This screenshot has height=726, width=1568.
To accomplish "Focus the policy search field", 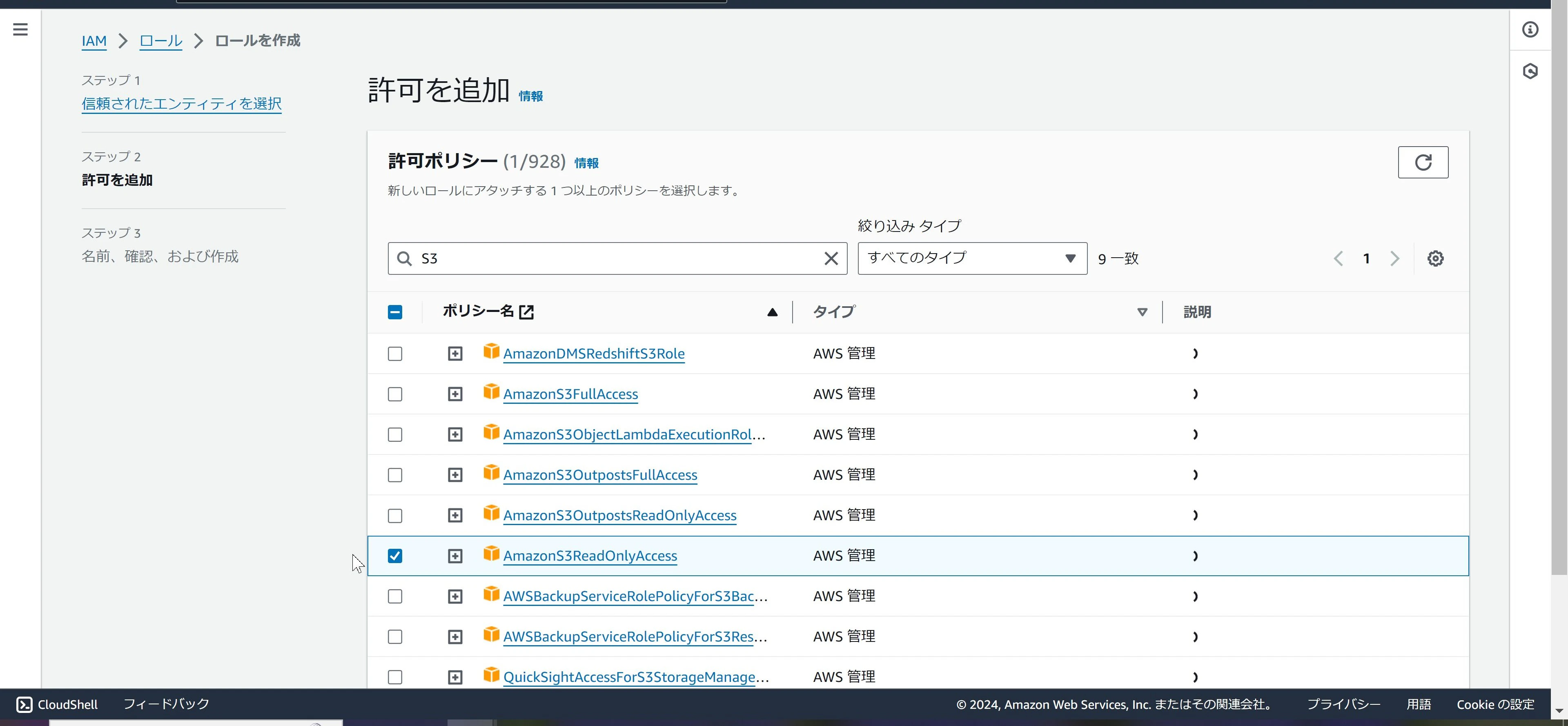I will pos(617,258).
